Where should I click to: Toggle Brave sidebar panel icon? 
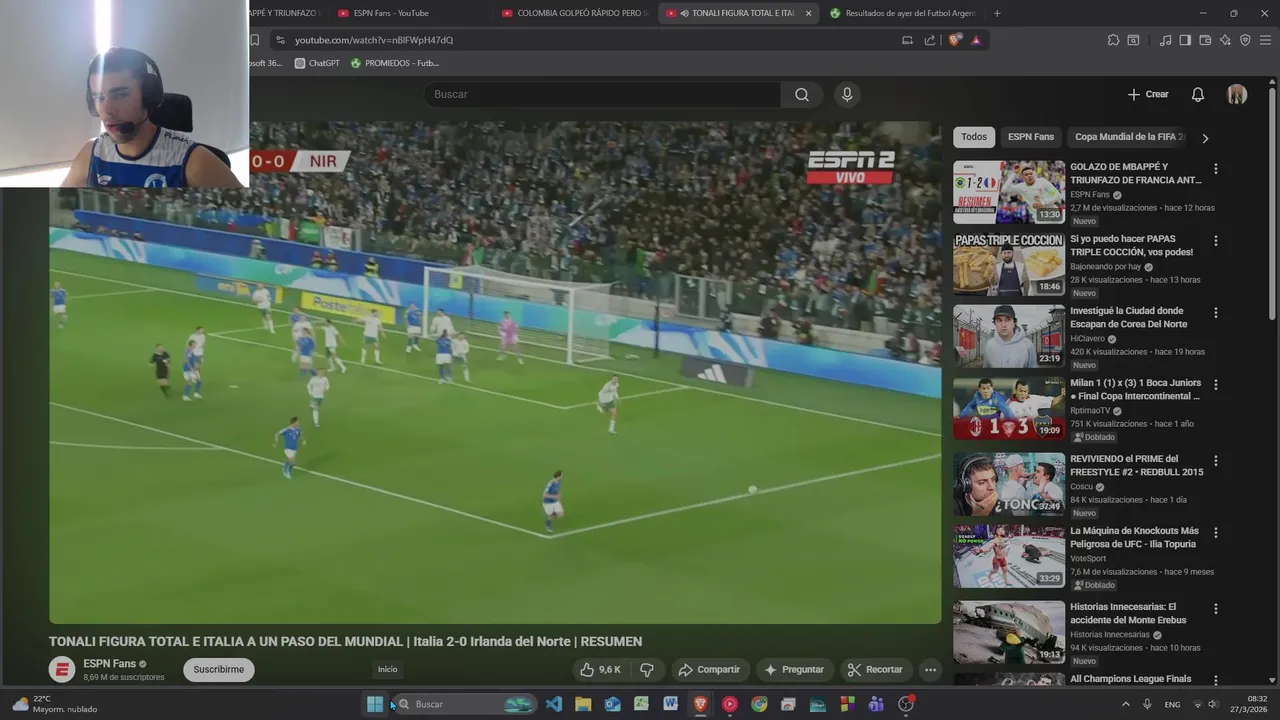click(x=1185, y=40)
